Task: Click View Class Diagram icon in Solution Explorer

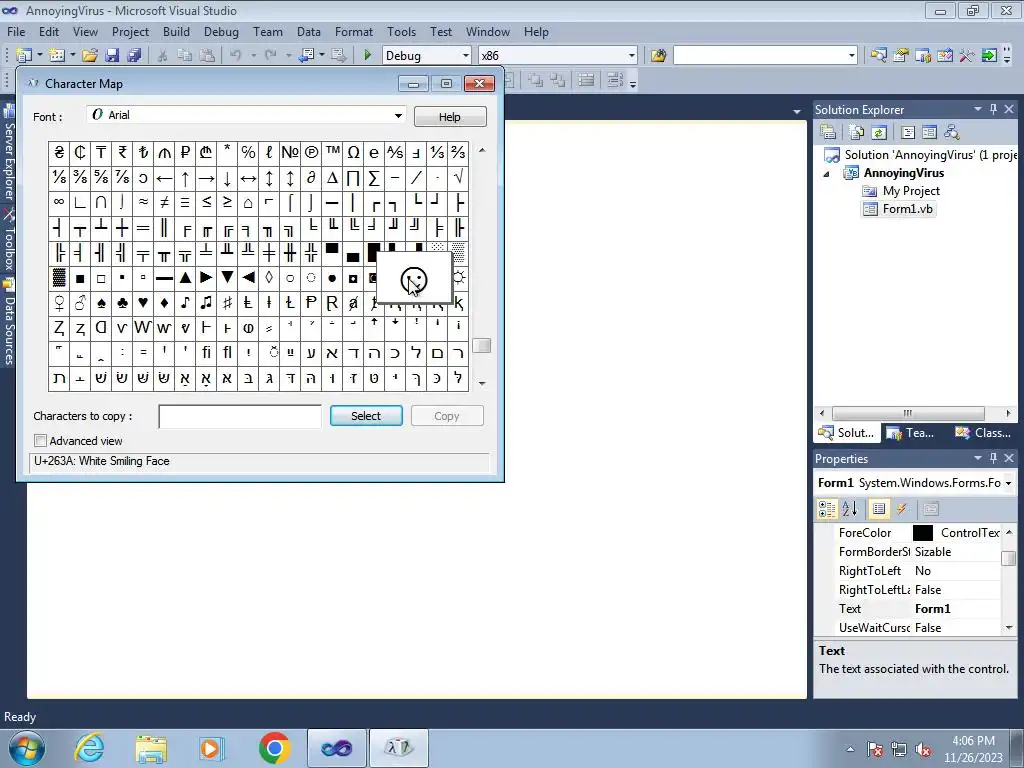Action: click(x=952, y=133)
